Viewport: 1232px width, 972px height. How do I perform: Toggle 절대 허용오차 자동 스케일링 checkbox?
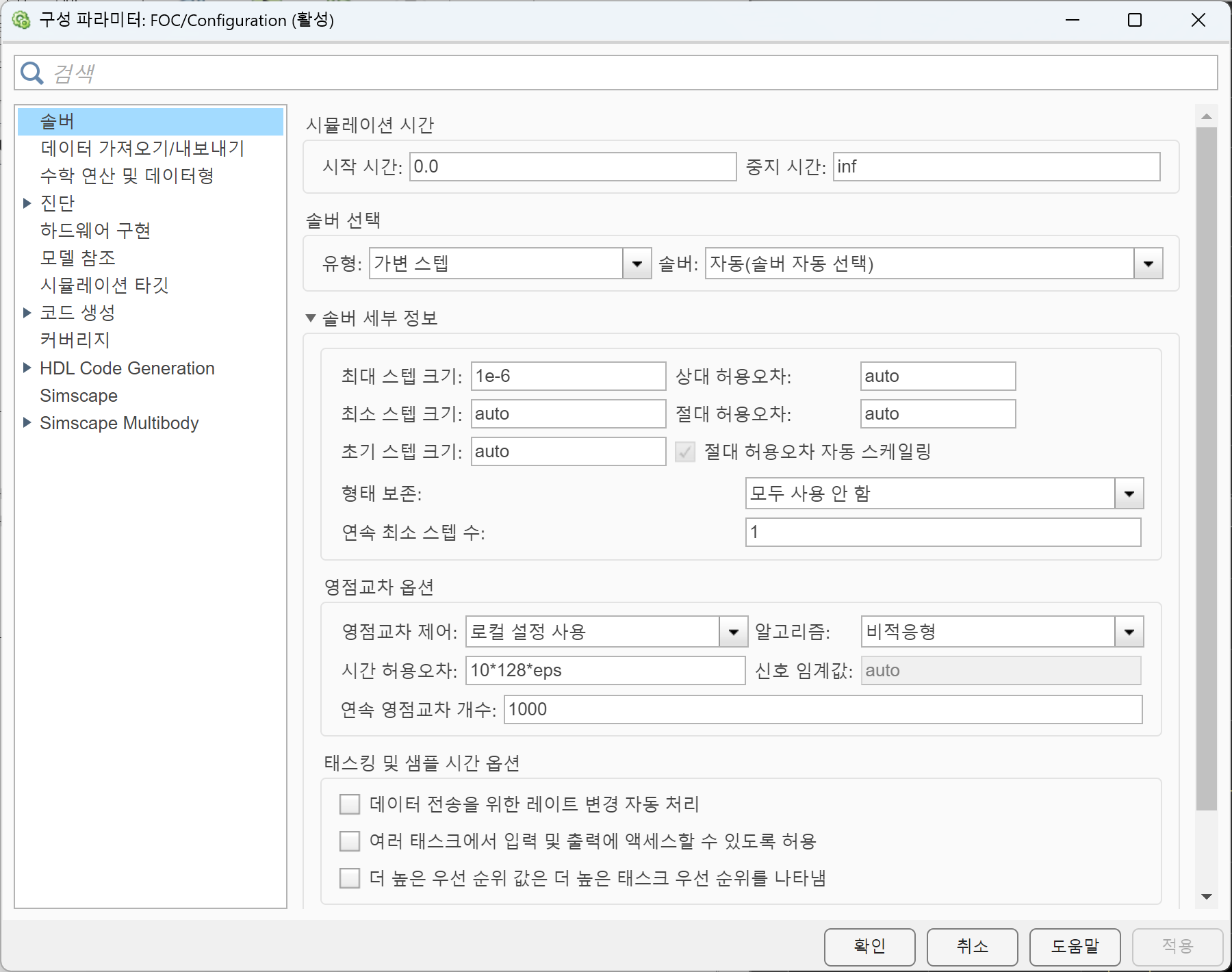[x=685, y=452]
